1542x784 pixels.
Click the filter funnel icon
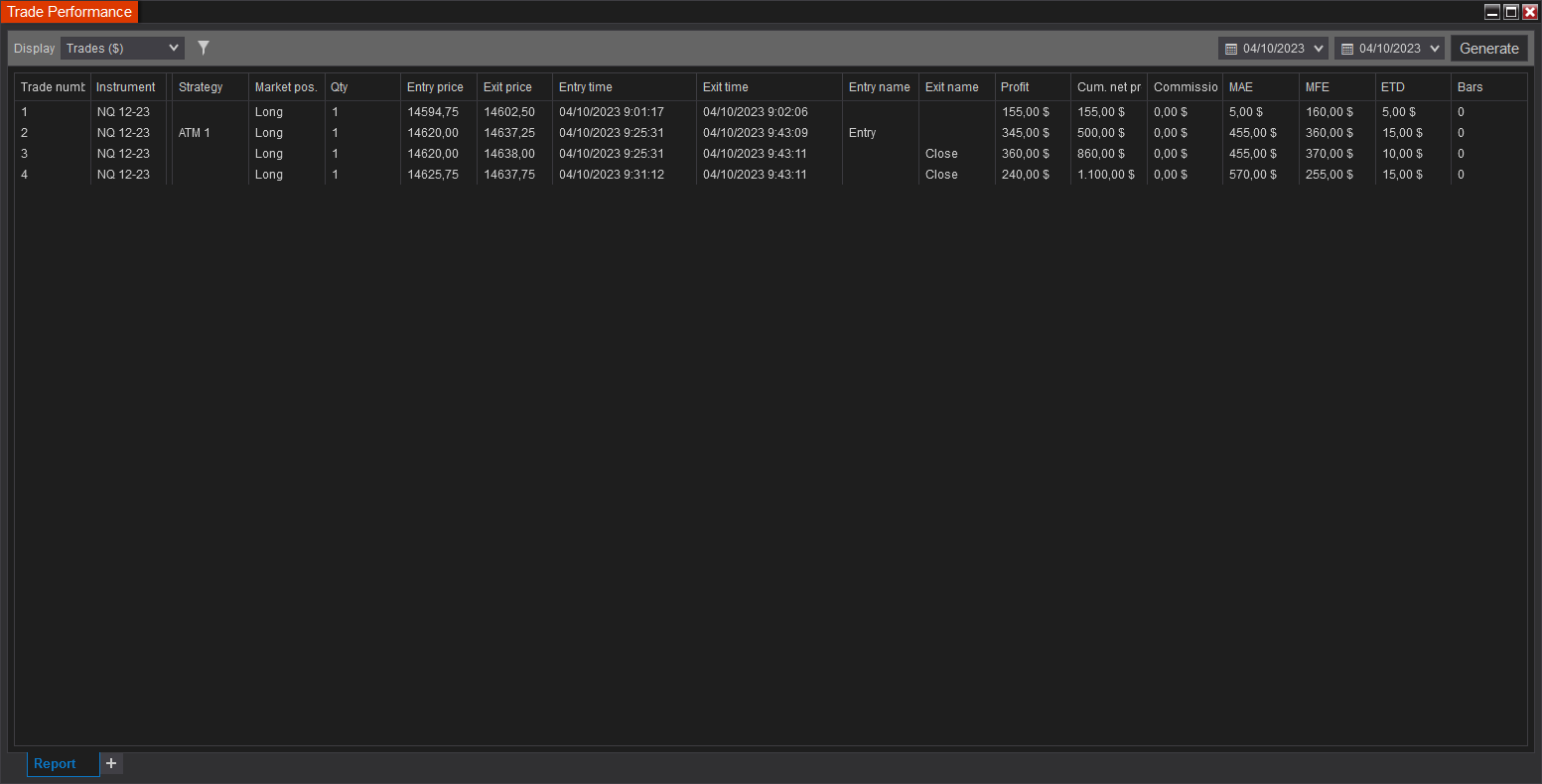click(x=204, y=48)
